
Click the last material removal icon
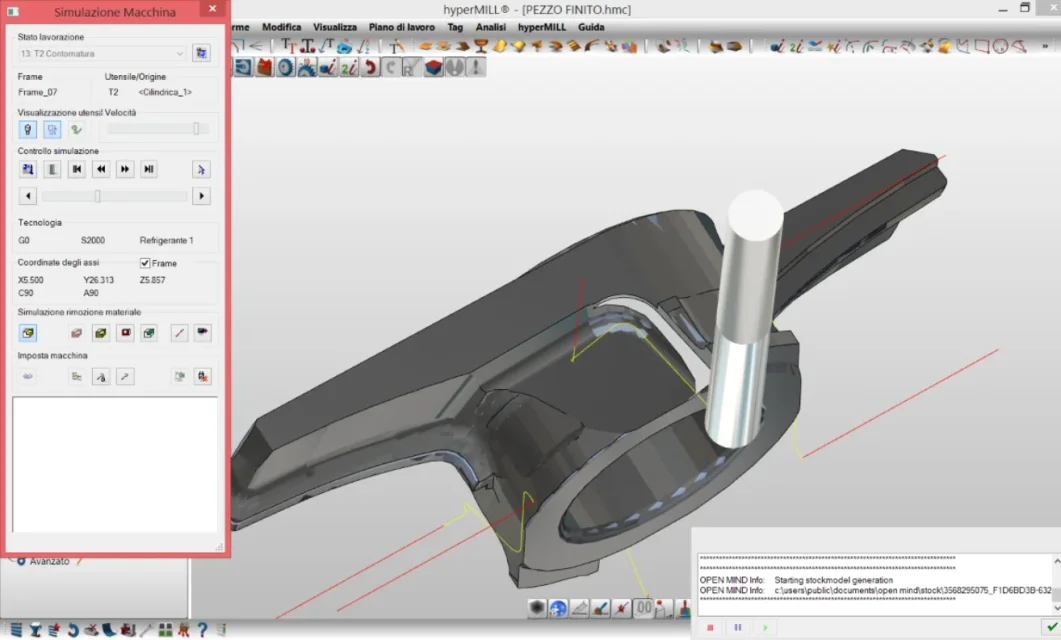[x=202, y=333]
